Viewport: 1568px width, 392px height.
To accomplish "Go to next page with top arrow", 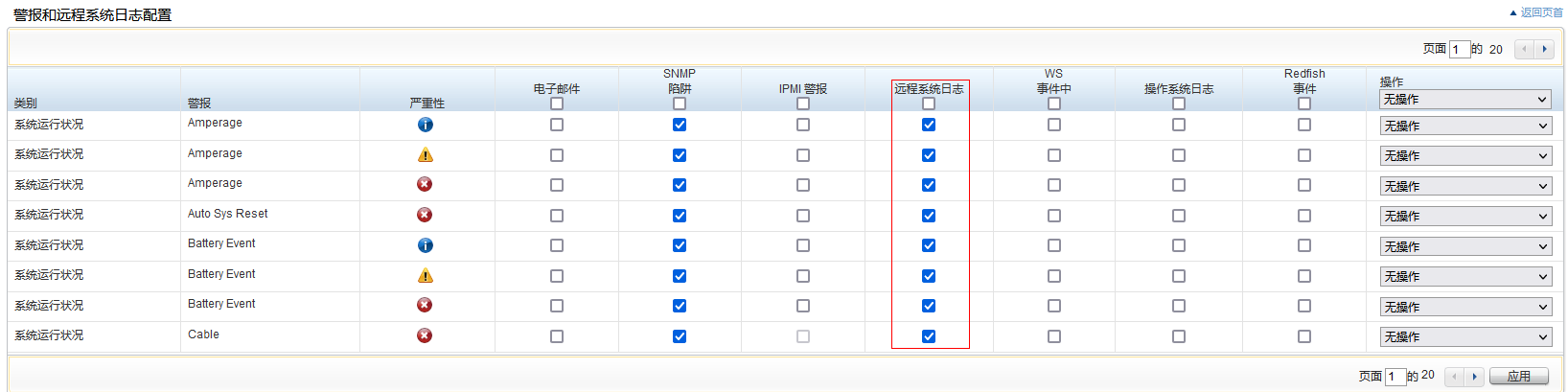I will (x=1544, y=49).
